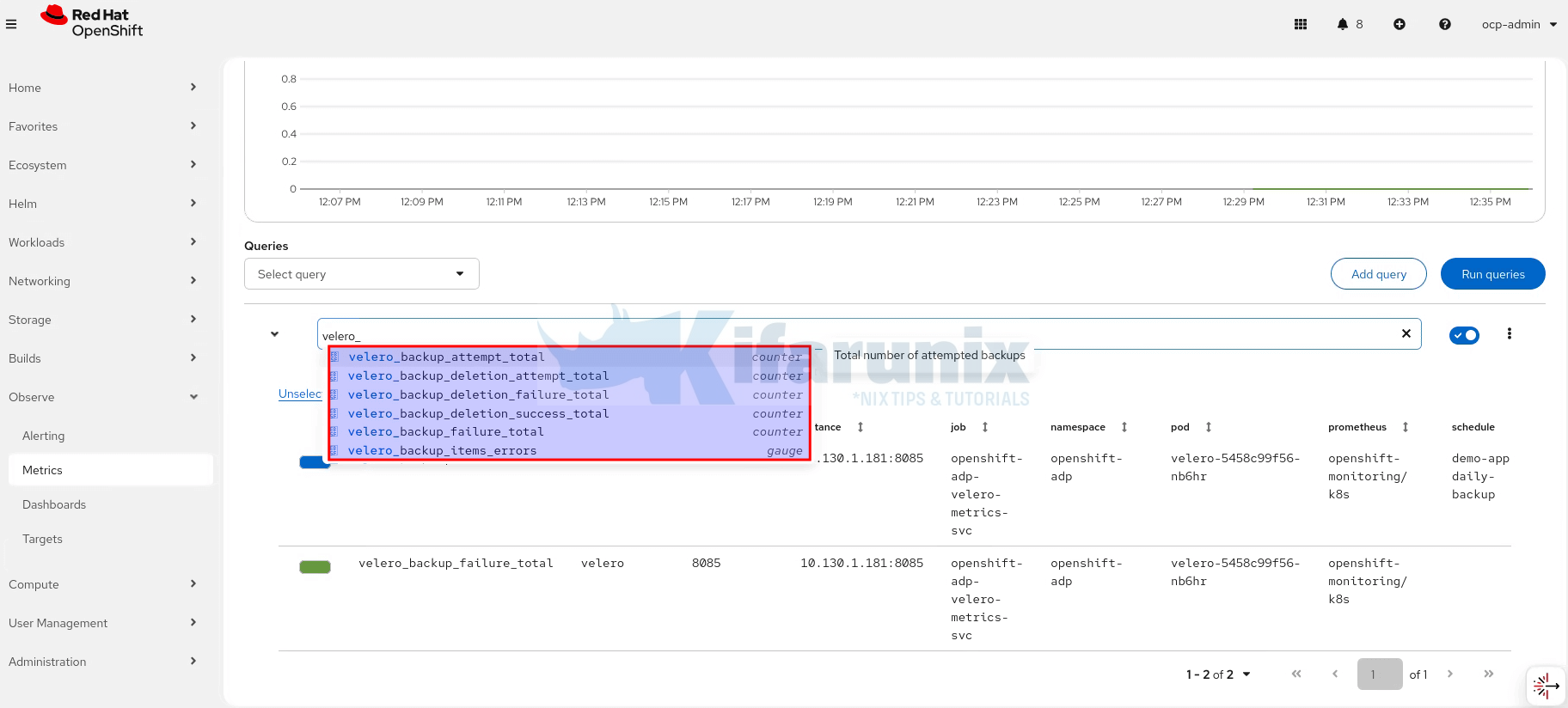The height and width of the screenshot is (708, 1568).
Task: Open the Alerting page
Action: tap(44, 436)
